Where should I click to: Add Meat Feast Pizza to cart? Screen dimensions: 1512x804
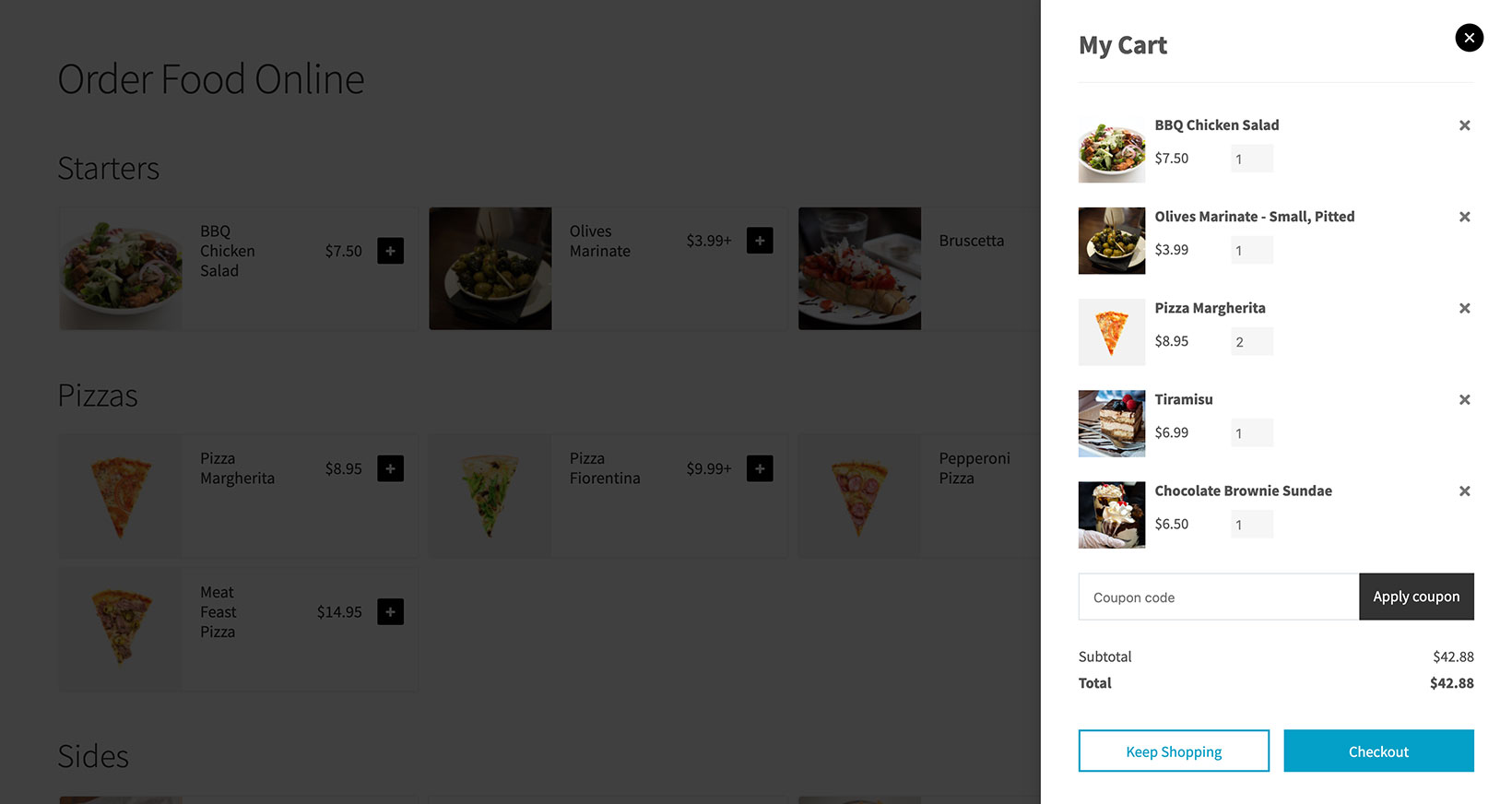pos(391,611)
